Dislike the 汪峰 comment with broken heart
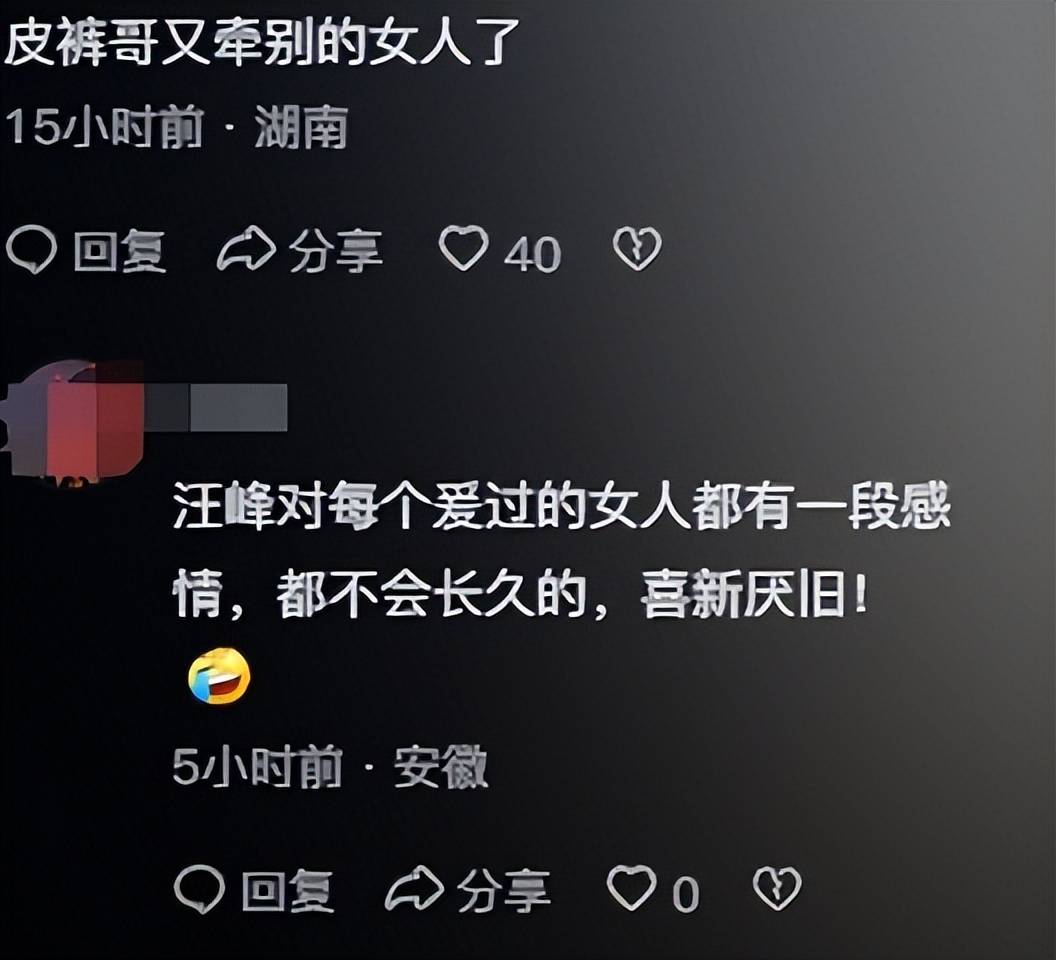1056x960 pixels. tap(777, 888)
